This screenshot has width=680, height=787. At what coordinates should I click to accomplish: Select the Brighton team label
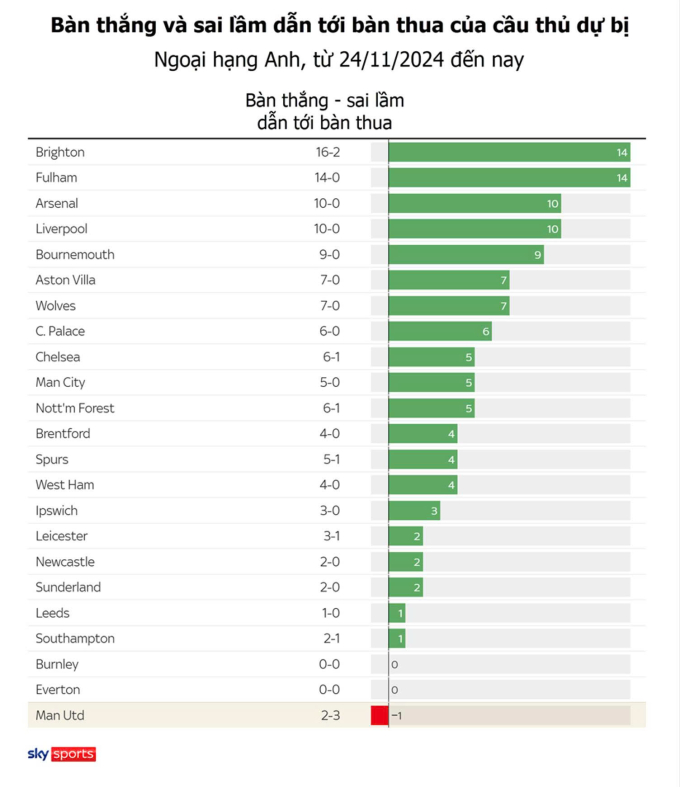60,152
